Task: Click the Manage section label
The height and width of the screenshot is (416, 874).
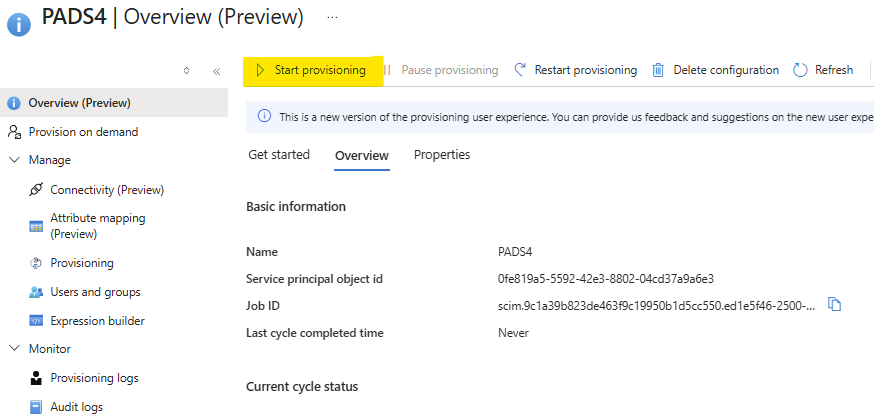Action: pyautogui.click(x=50, y=160)
